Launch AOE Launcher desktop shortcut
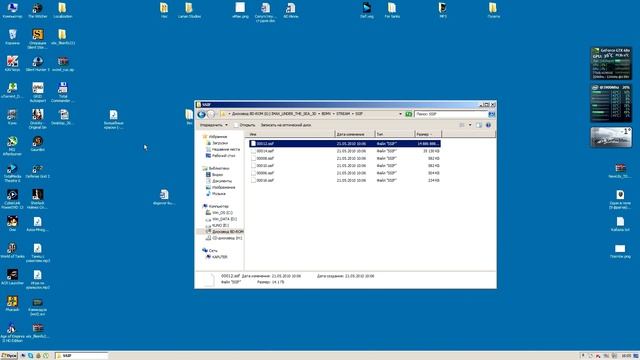 pyautogui.click(x=12, y=277)
